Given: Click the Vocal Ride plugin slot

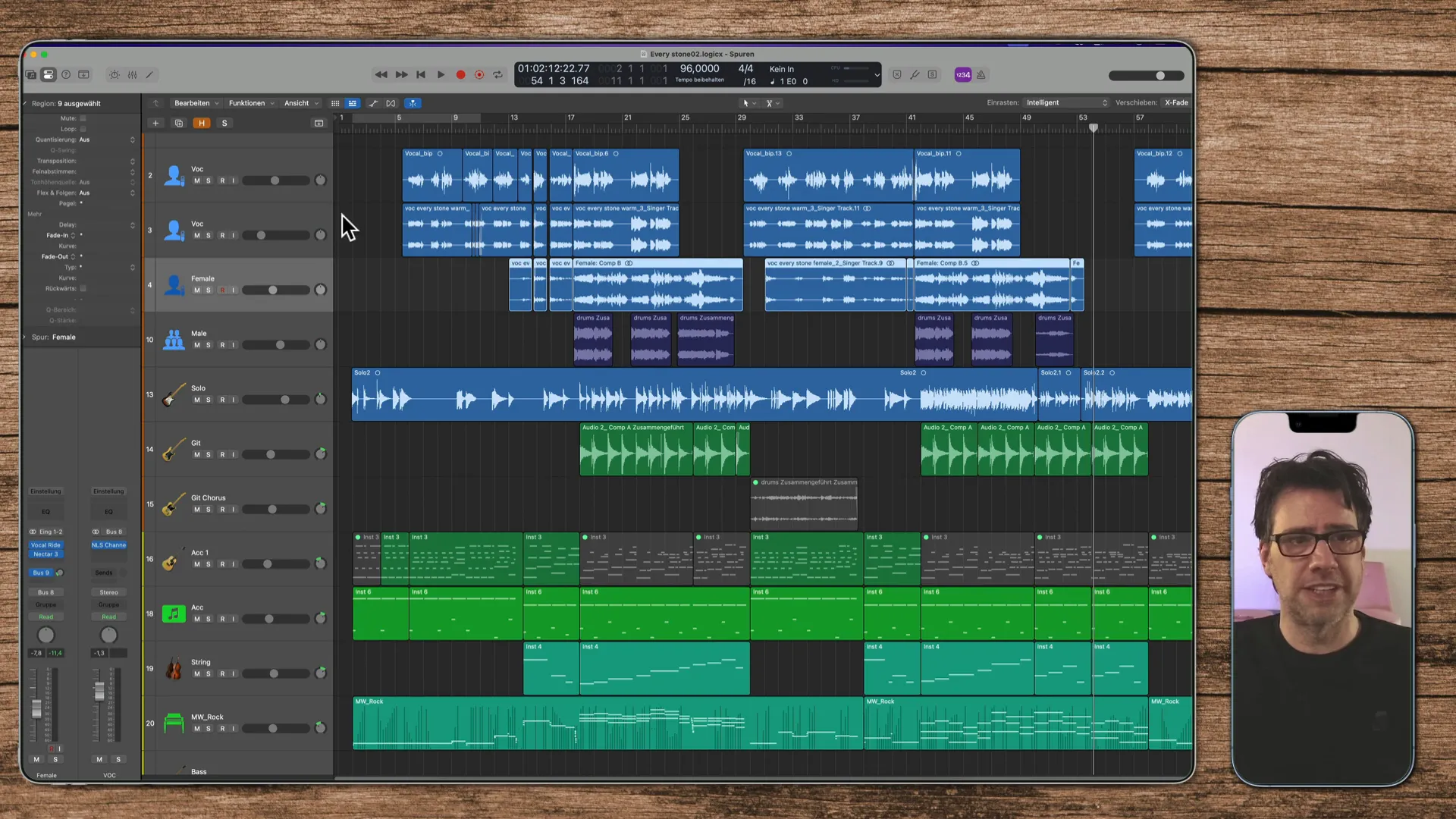Looking at the screenshot, I should 45,545.
